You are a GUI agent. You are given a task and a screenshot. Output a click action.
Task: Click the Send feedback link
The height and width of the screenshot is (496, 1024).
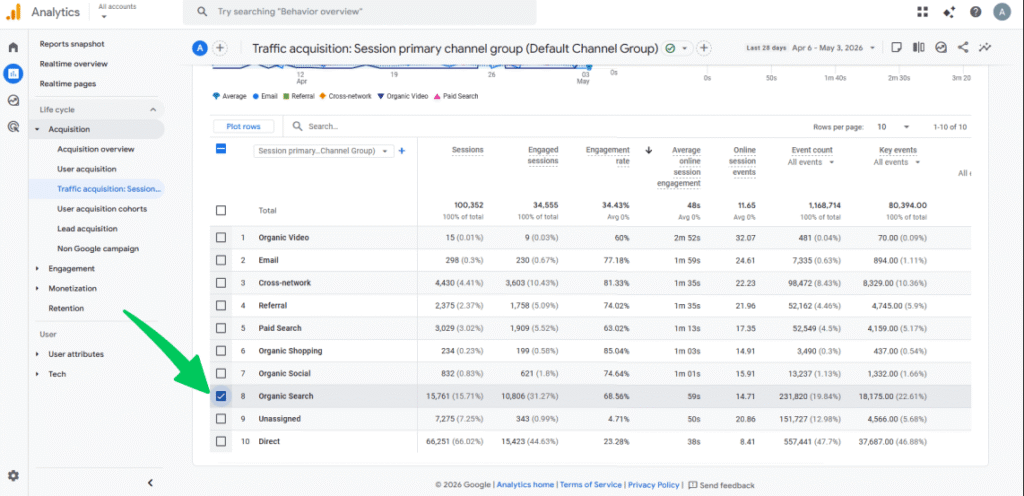pos(722,485)
